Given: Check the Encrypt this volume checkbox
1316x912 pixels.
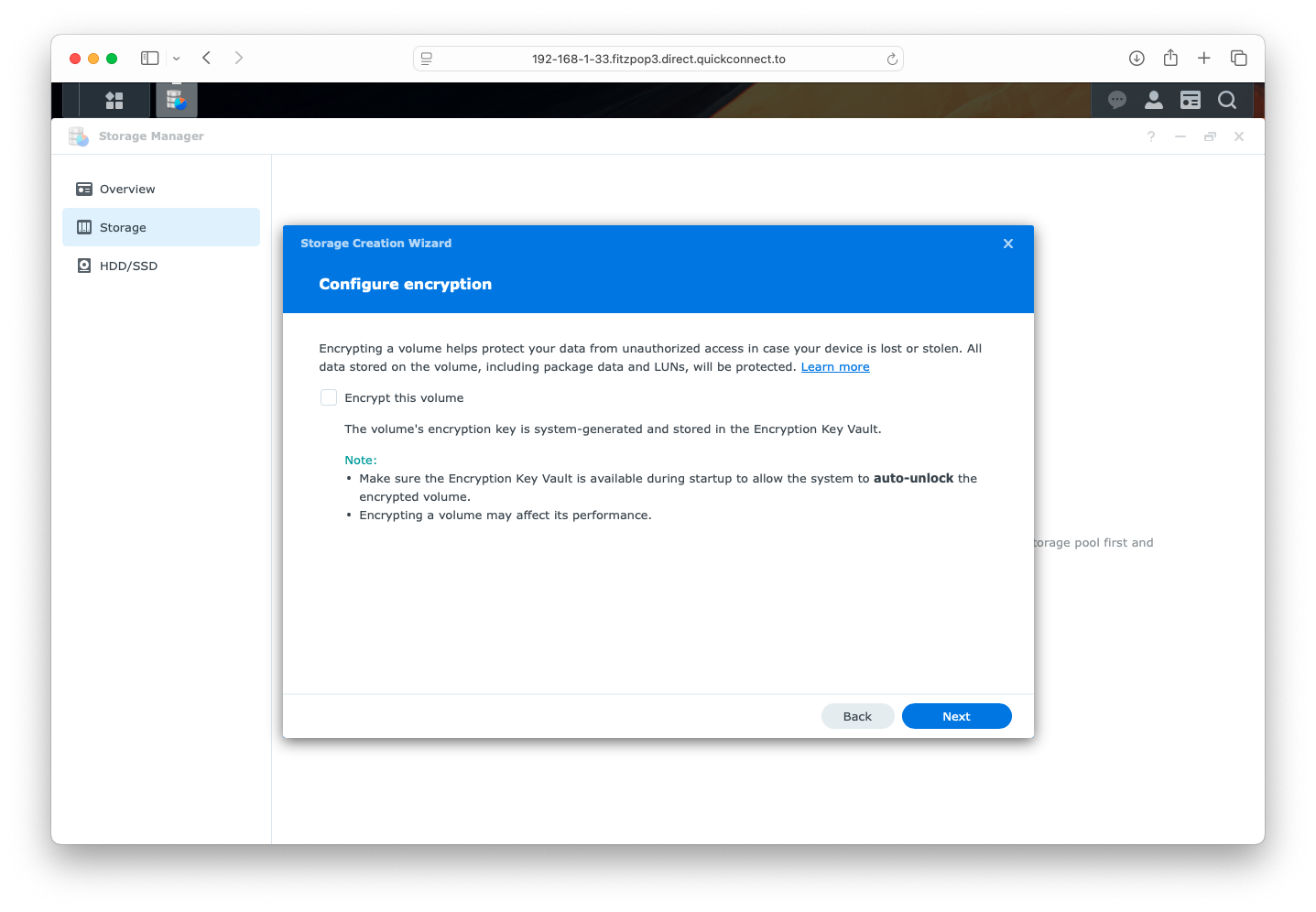Looking at the screenshot, I should coord(329,397).
